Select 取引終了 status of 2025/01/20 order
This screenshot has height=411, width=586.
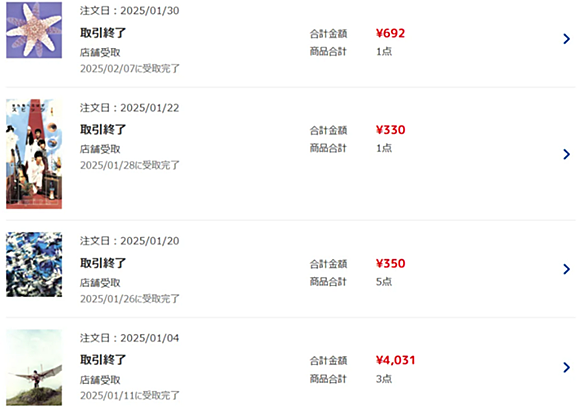pyautogui.click(x=103, y=263)
